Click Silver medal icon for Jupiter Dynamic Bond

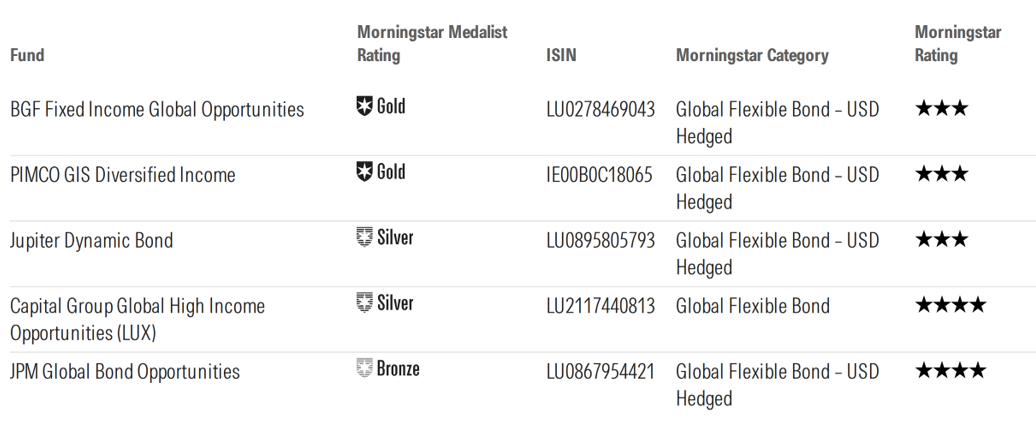pos(364,237)
